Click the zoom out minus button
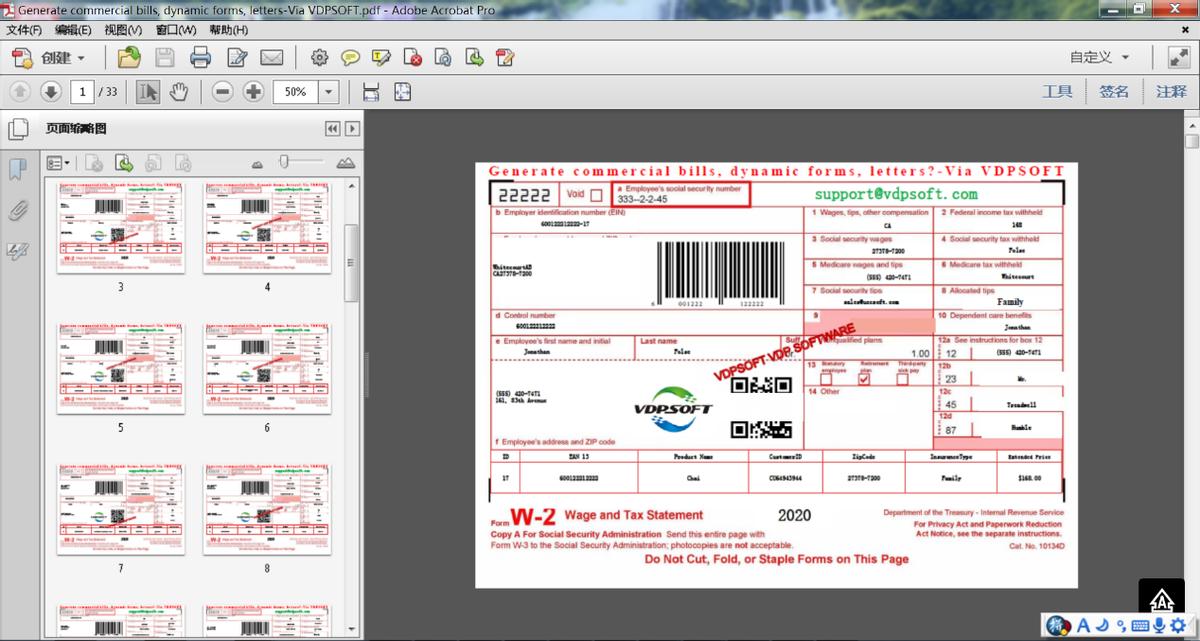 pyautogui.click(x=223, y=92)
